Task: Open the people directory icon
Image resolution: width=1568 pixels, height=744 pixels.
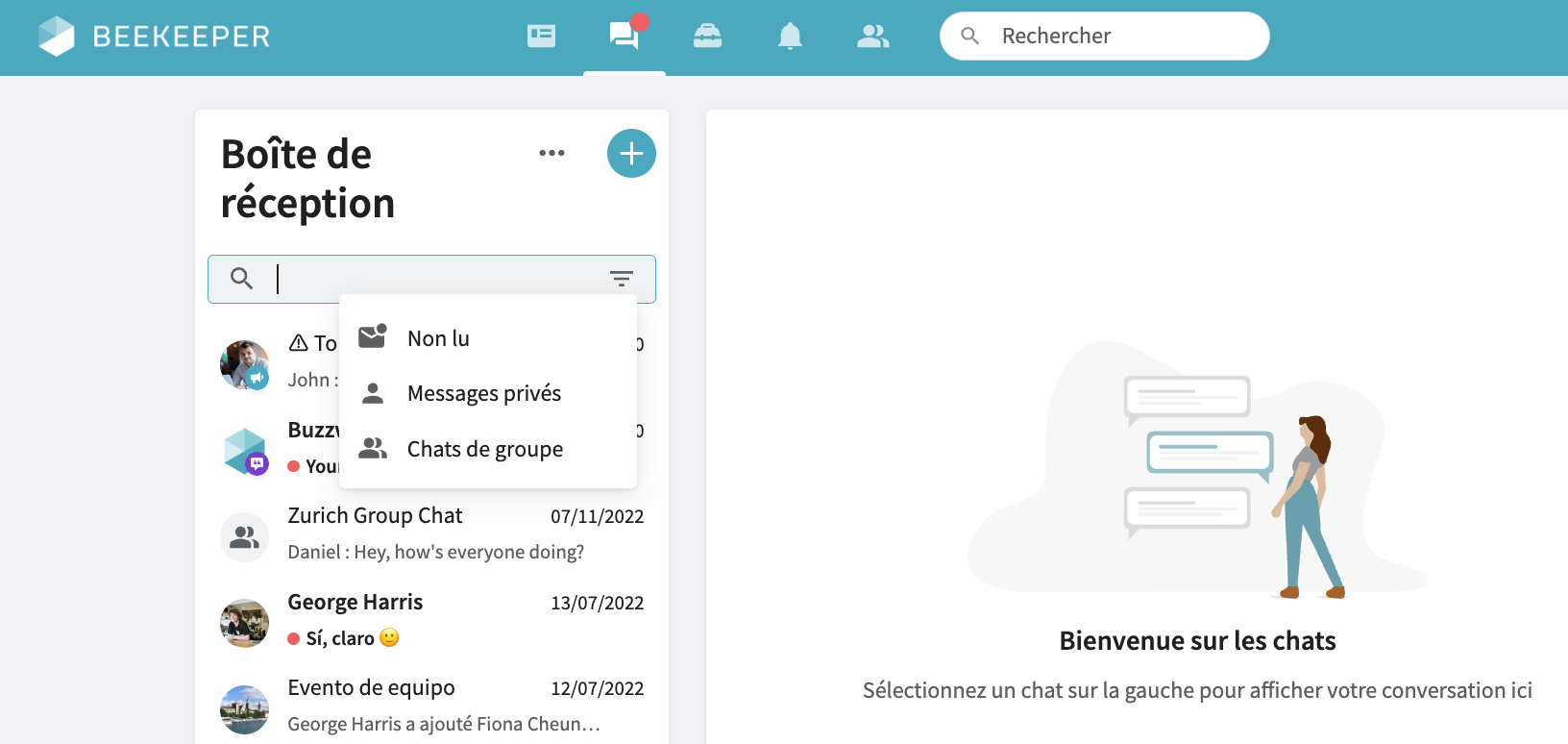Action: [872, 37]
